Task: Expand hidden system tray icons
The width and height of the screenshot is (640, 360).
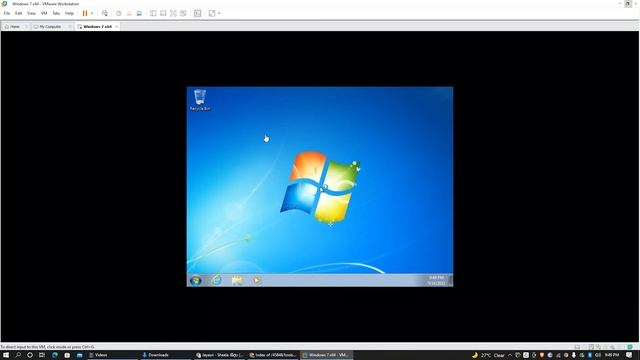Action: (510, 355)
